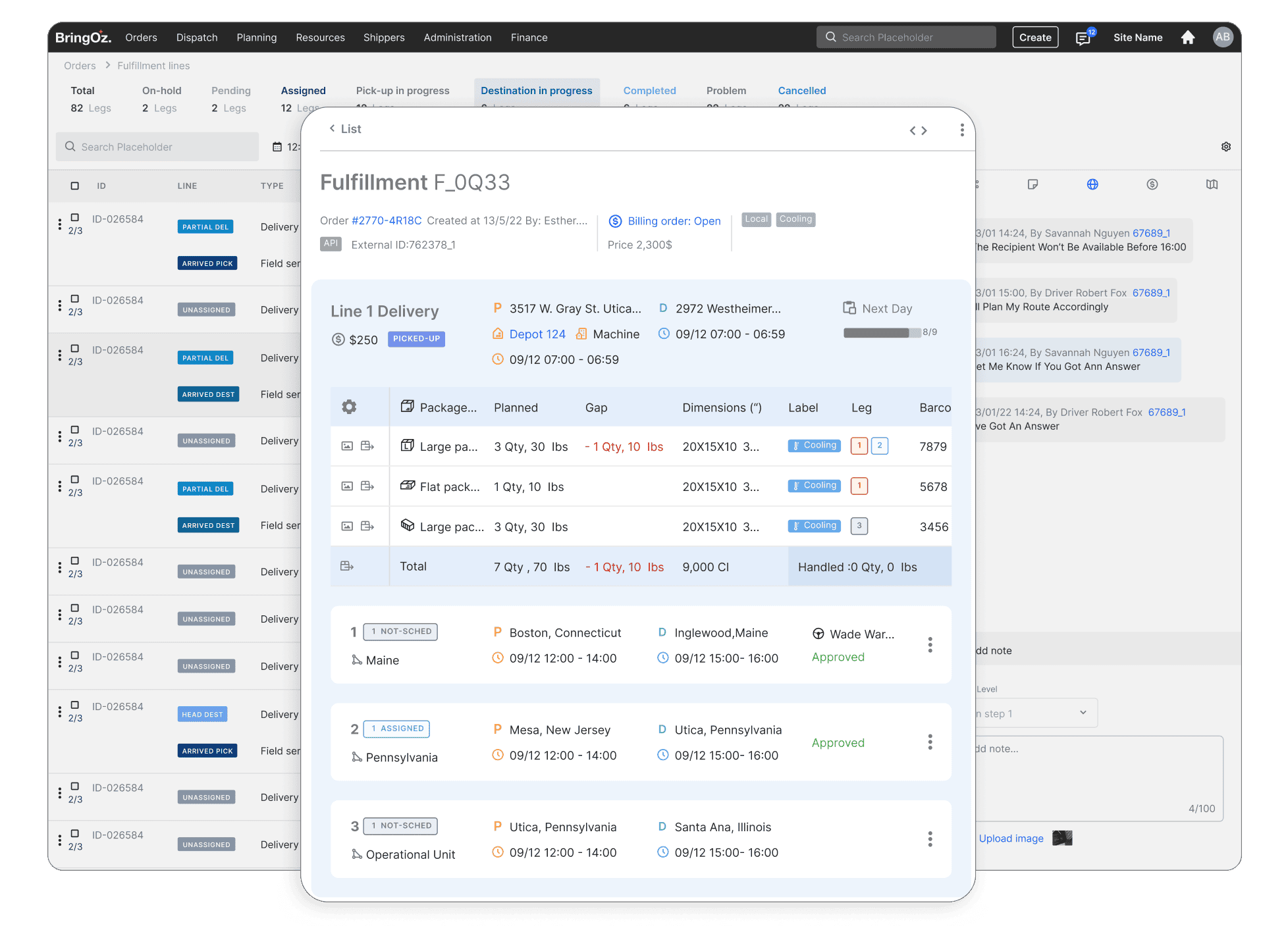Open the messages notification icon
This screenshot has width=1288, height=926.
1084,38
